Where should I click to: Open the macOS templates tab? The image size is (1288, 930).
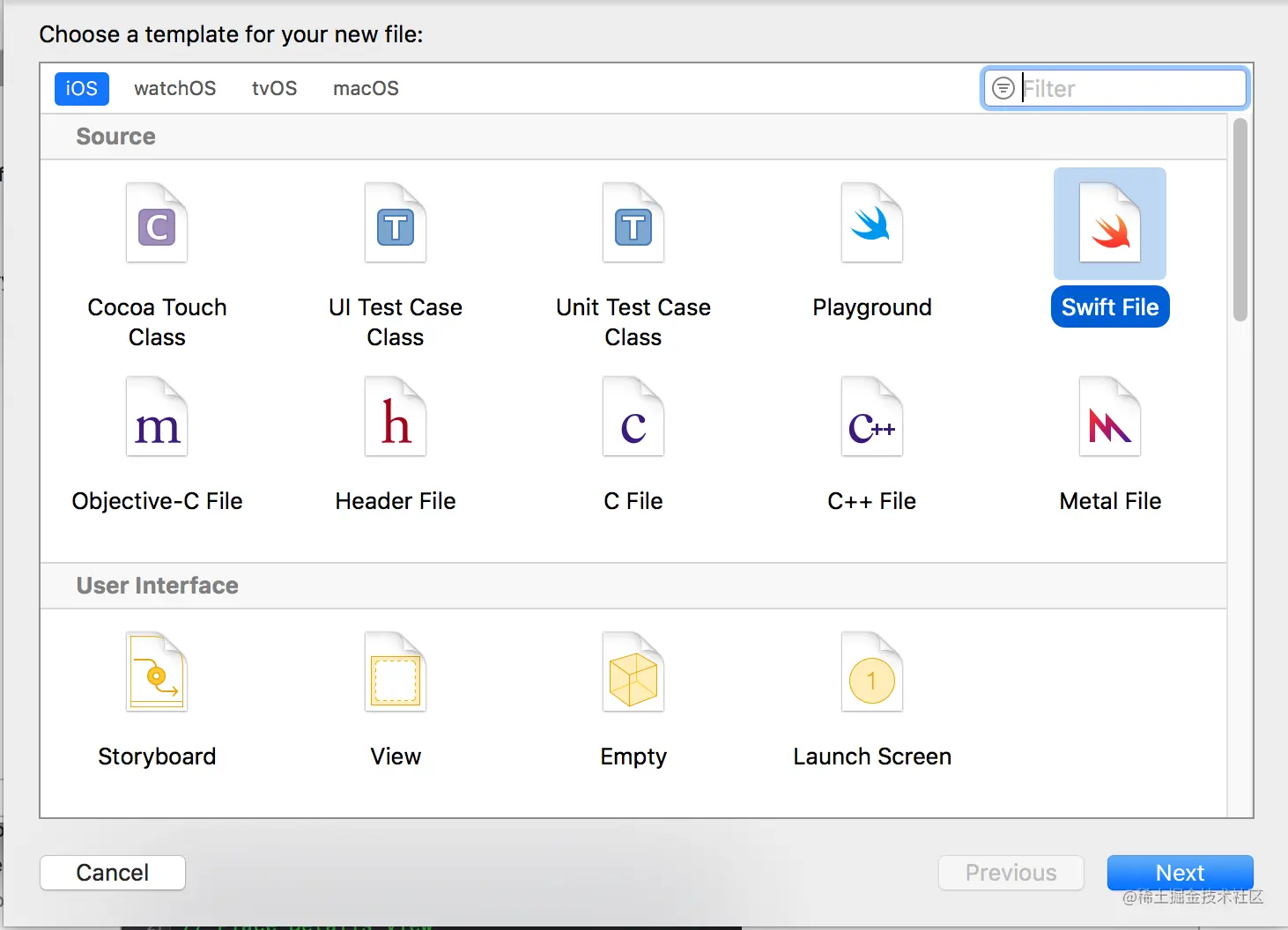[x=366, y=88]
